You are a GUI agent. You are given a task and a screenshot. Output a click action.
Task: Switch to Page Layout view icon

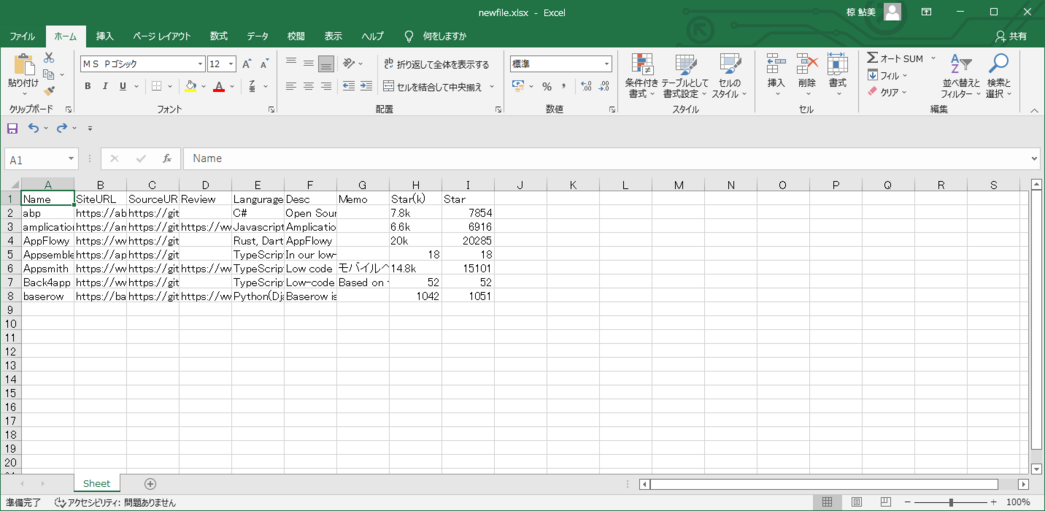click(x=856, y=502)
